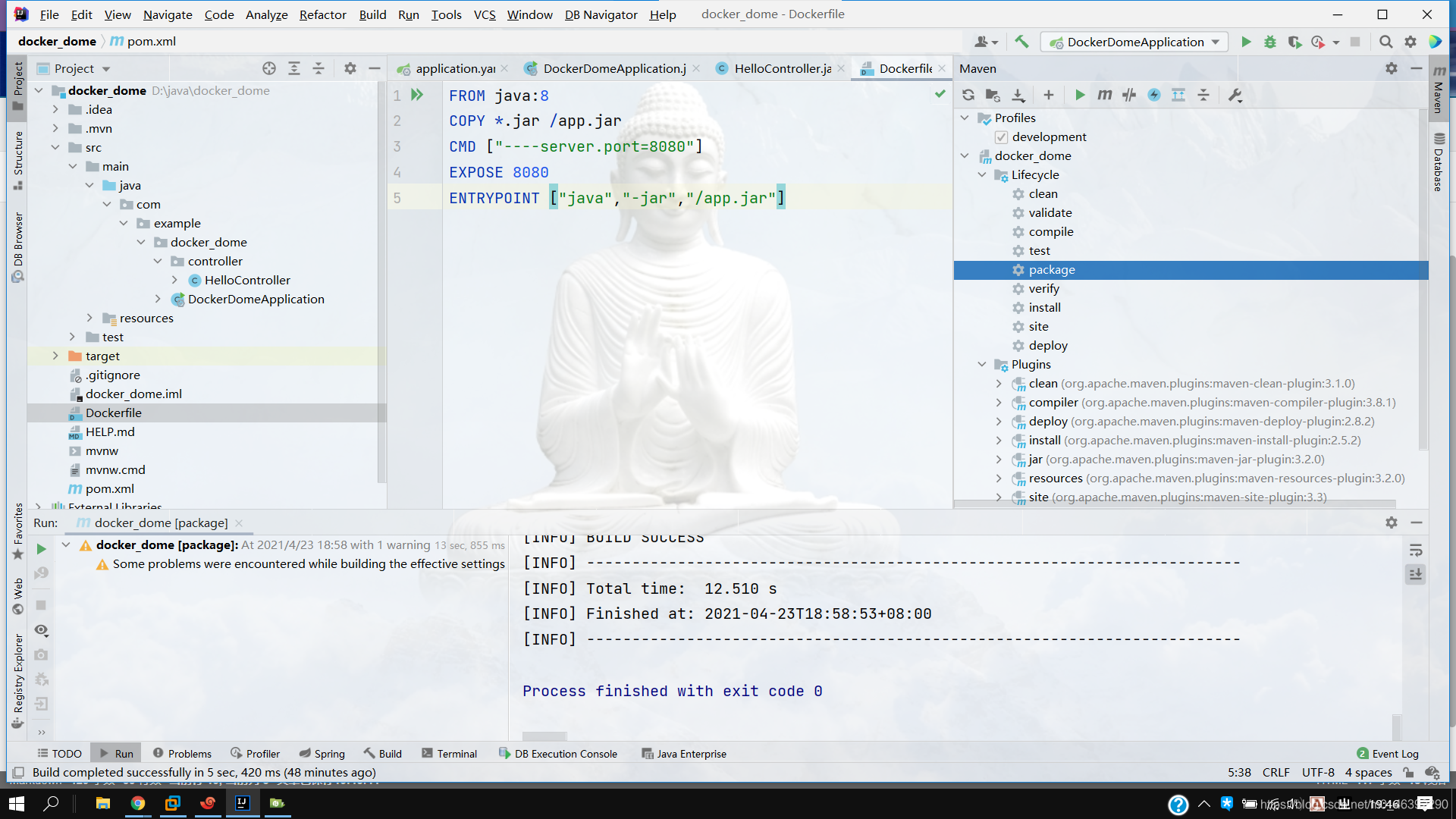
Task: Expand the target folder
Action: coord(55,356)
